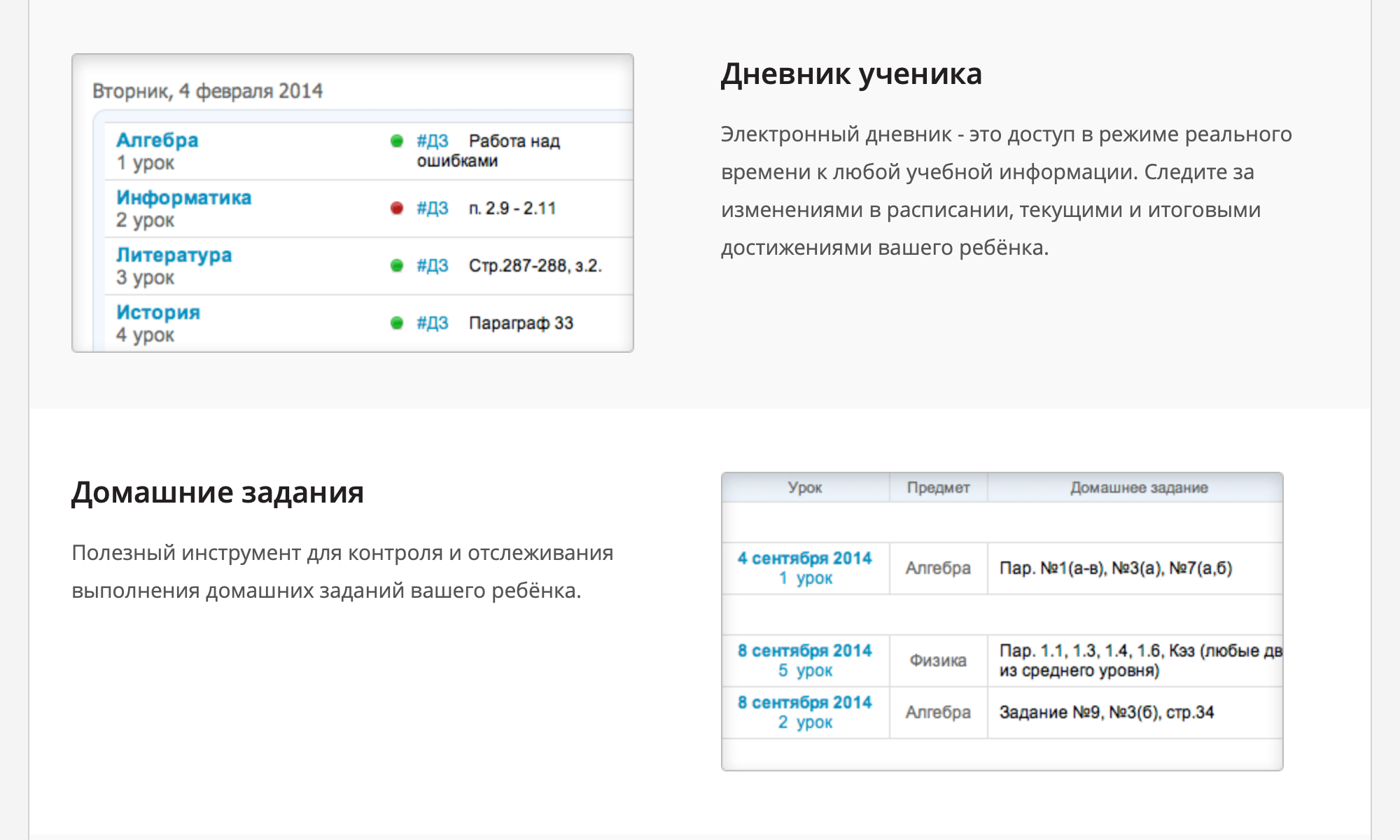The width and height of the screenshot is (1400, 840).
Task: Click the text Параграф 33
Action: pos(521,323)
